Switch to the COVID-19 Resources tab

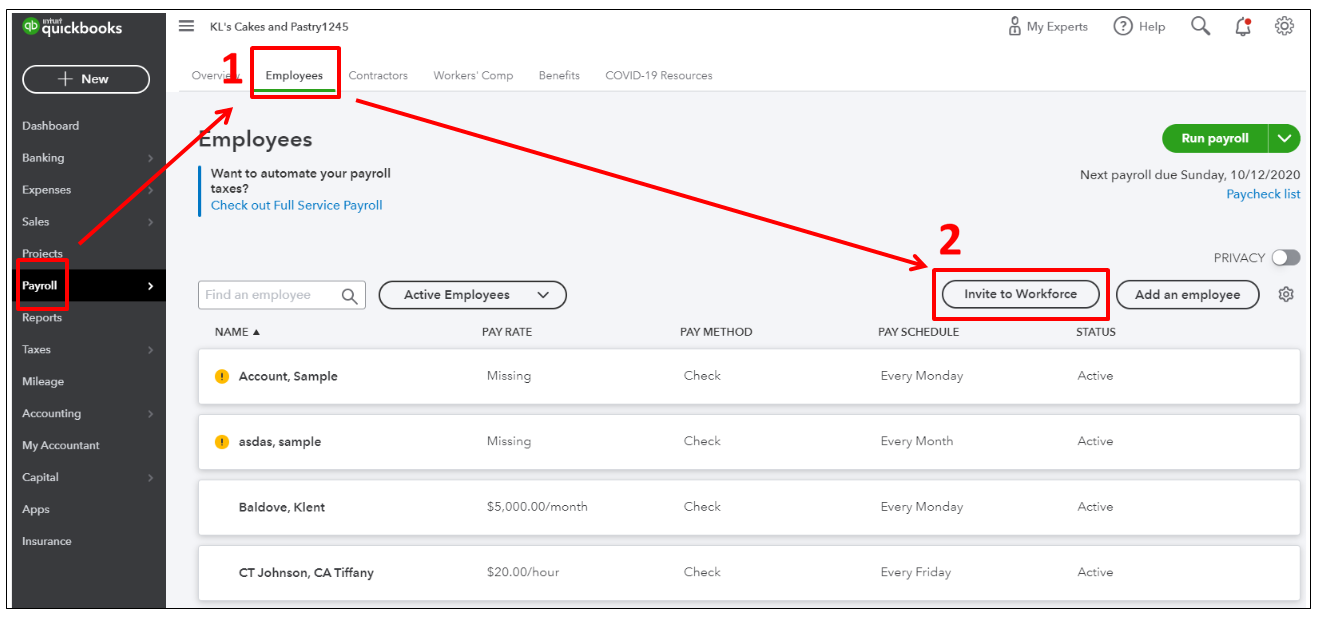tap(659, 76)
